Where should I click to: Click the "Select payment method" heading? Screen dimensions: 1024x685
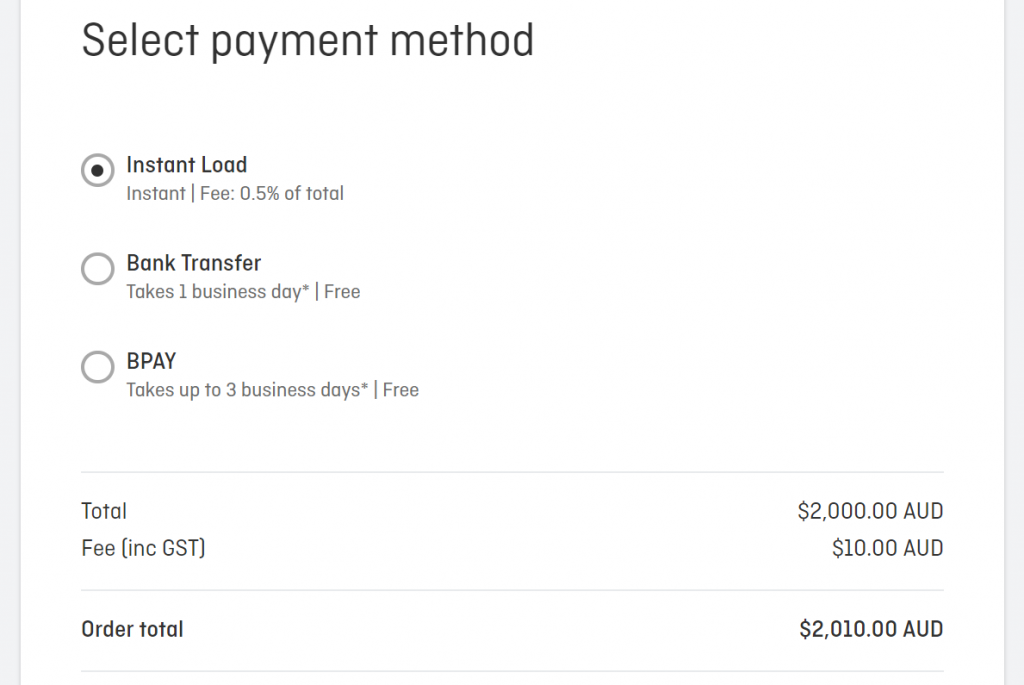click(307, 41)
